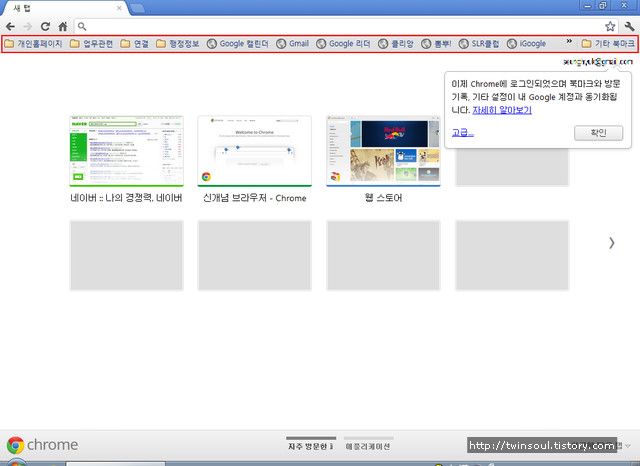640x466 pixels.
Task: Click the 웹 스토어 caption text
Action: point(383,198)
